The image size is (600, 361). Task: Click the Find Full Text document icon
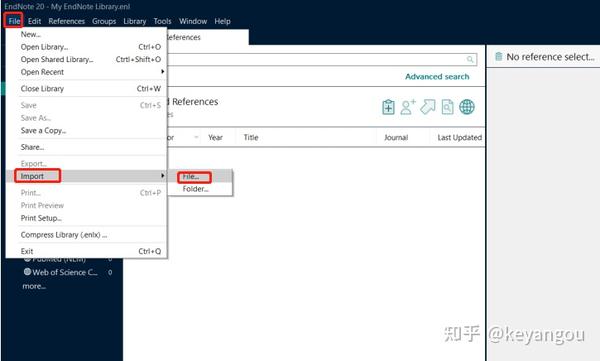pos(447,107)
